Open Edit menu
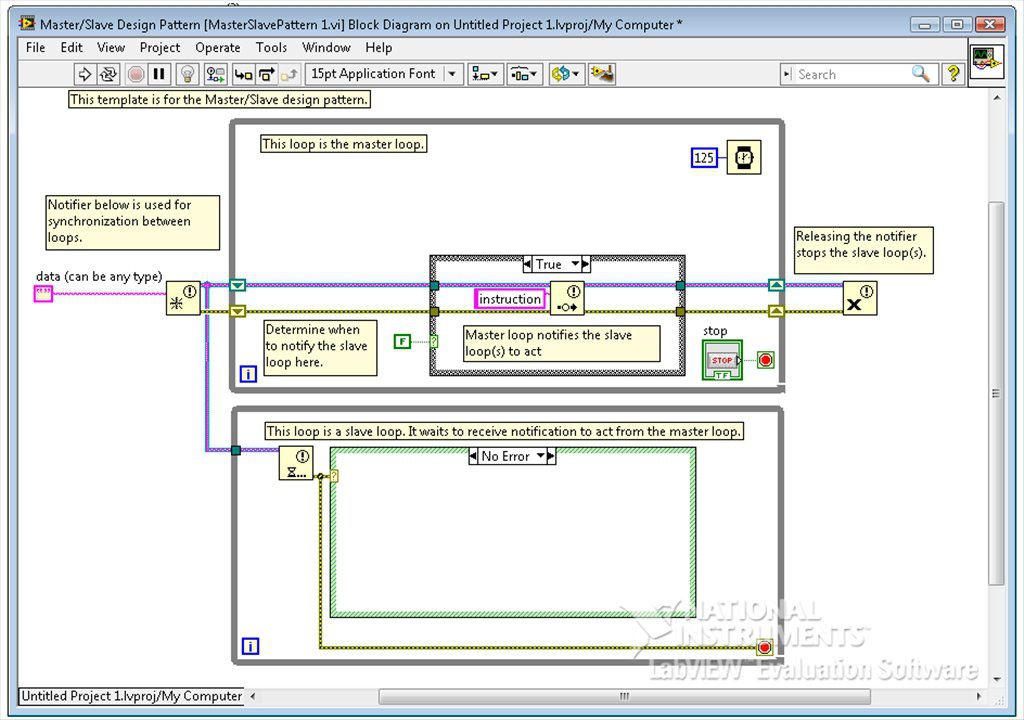The height and width of the screenshot is (720, 1024). [71, 48]
